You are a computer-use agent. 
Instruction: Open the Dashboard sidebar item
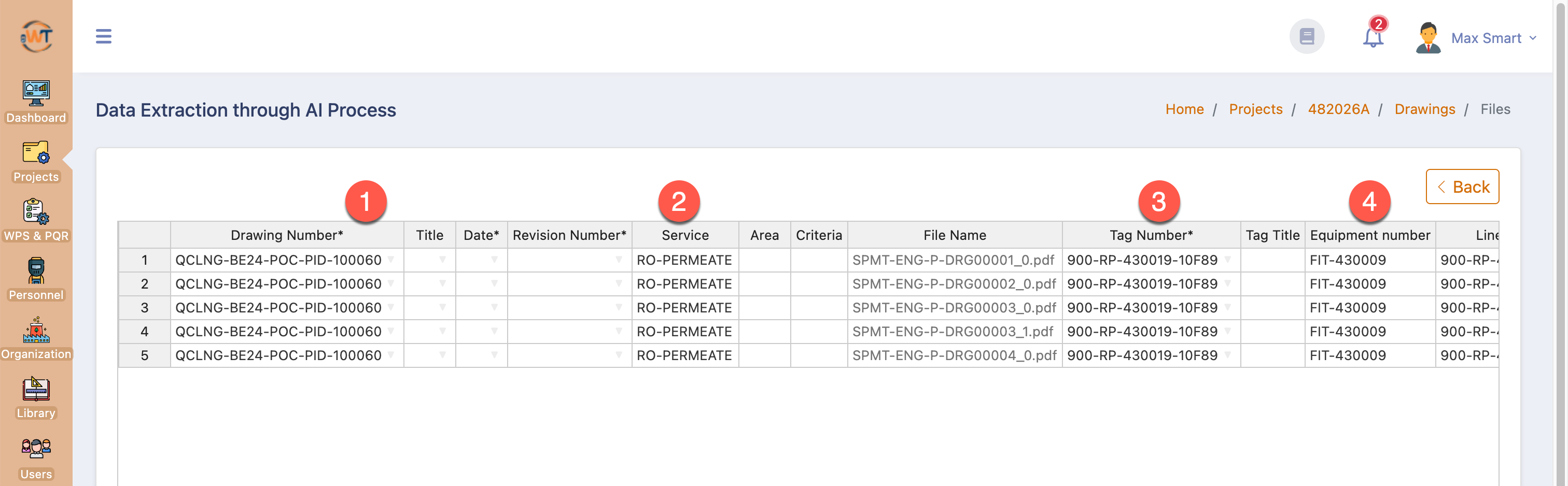[x=36, y=102]
